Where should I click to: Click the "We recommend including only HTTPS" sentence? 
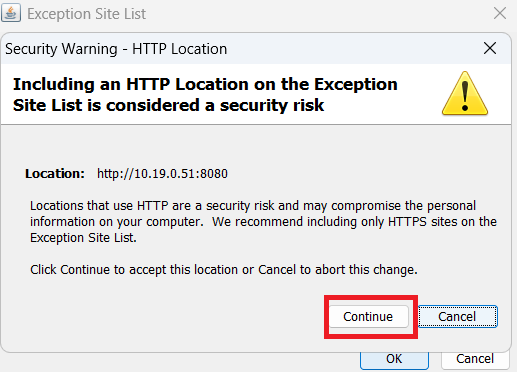354,222
